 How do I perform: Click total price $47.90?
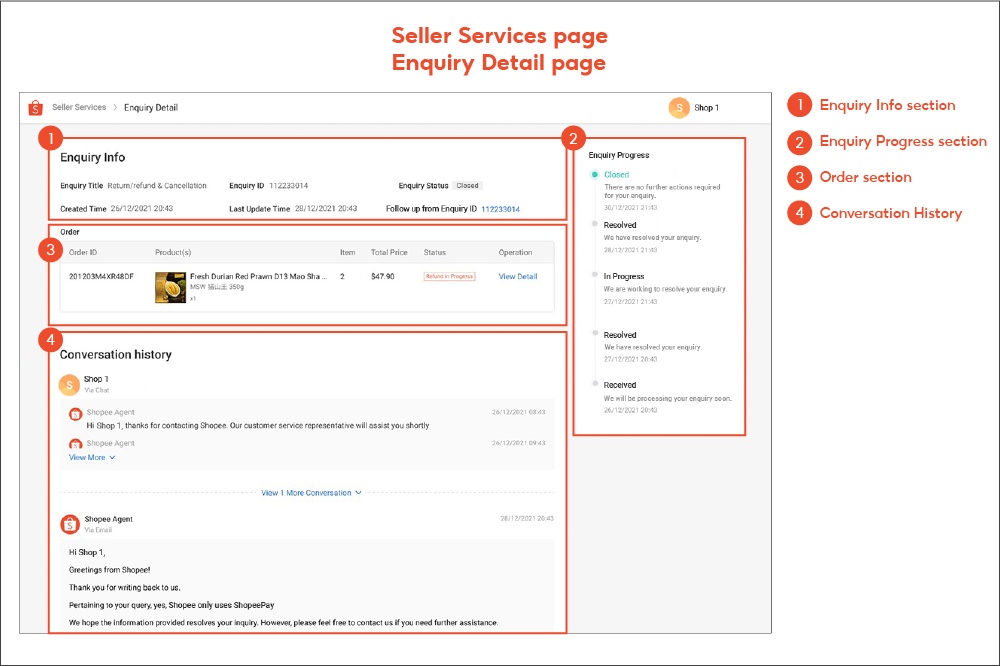pyautogui.click(x=383, y=276)
